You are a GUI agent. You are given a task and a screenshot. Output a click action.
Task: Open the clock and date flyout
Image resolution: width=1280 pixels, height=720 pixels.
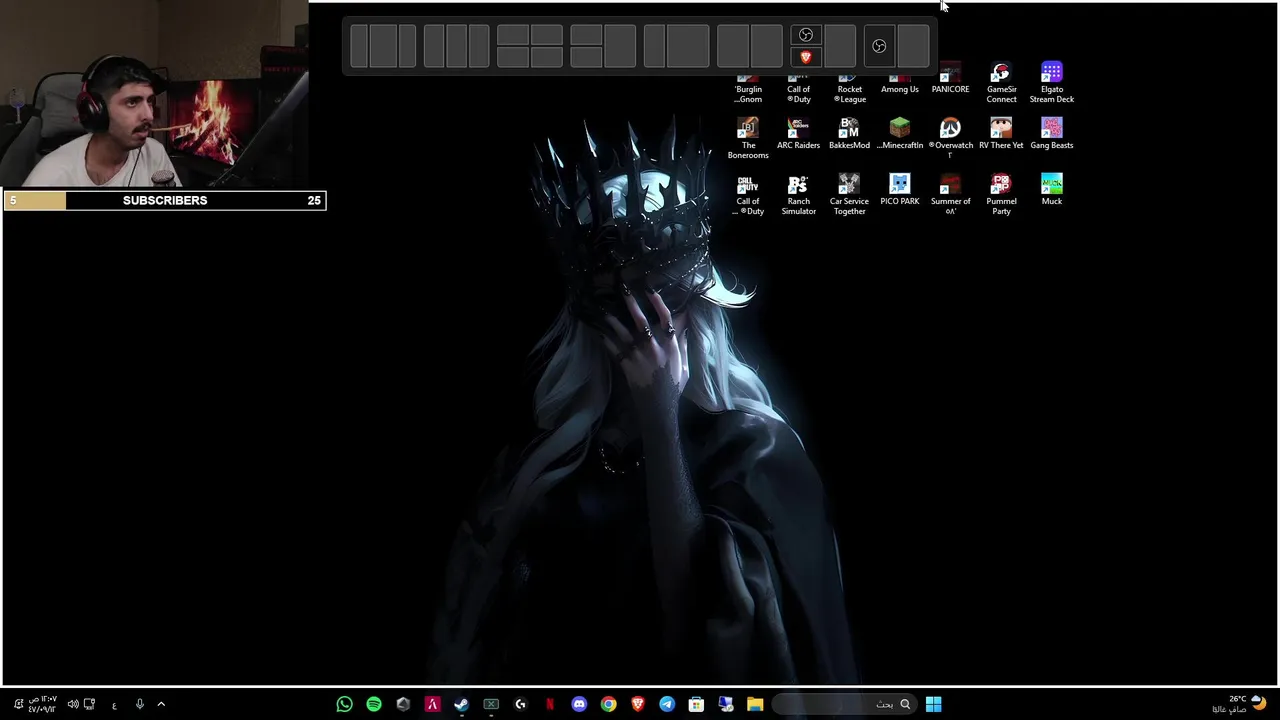pos(42,704)
